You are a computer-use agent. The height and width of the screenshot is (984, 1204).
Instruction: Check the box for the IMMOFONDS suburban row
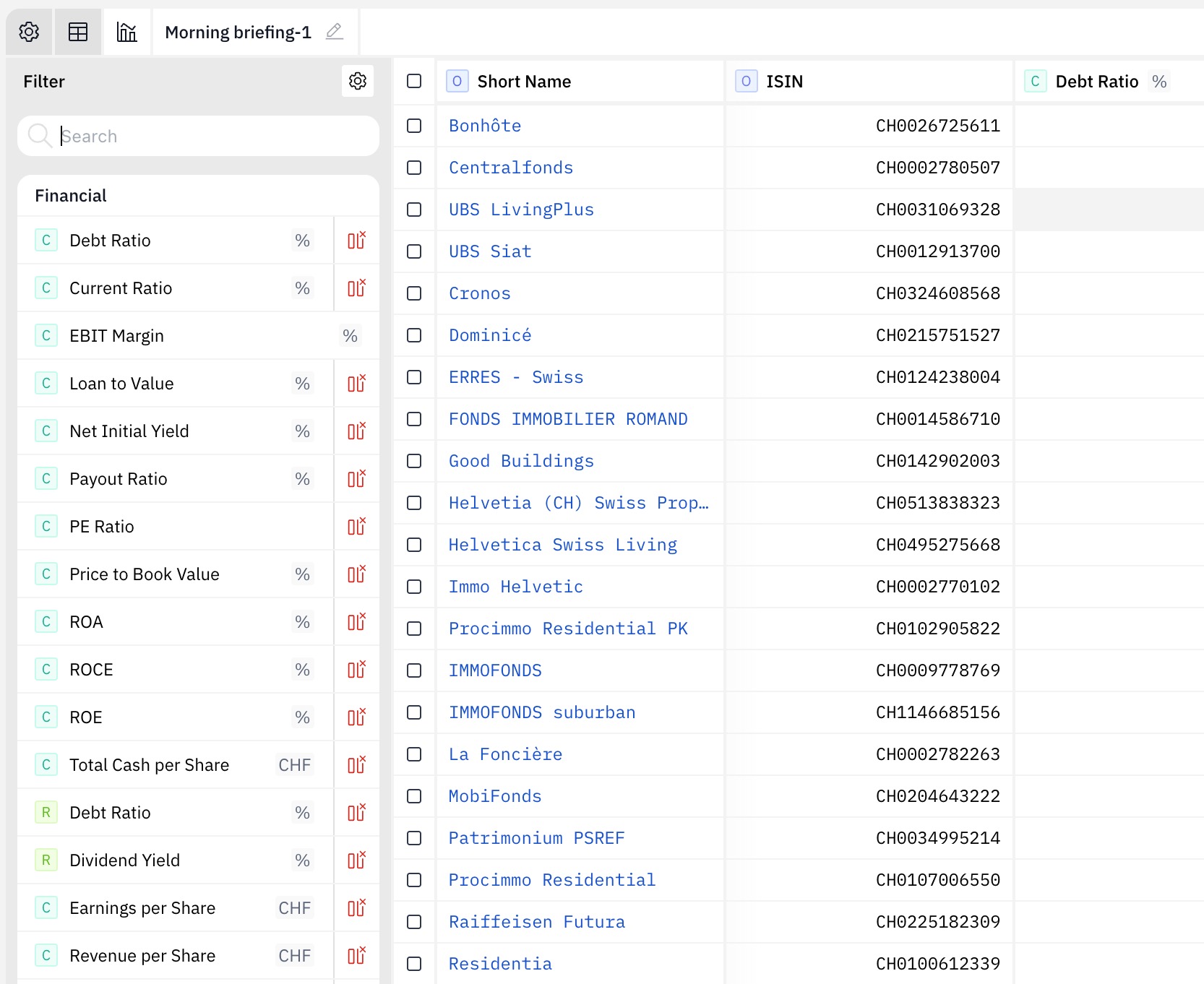(x=414, y=712)
